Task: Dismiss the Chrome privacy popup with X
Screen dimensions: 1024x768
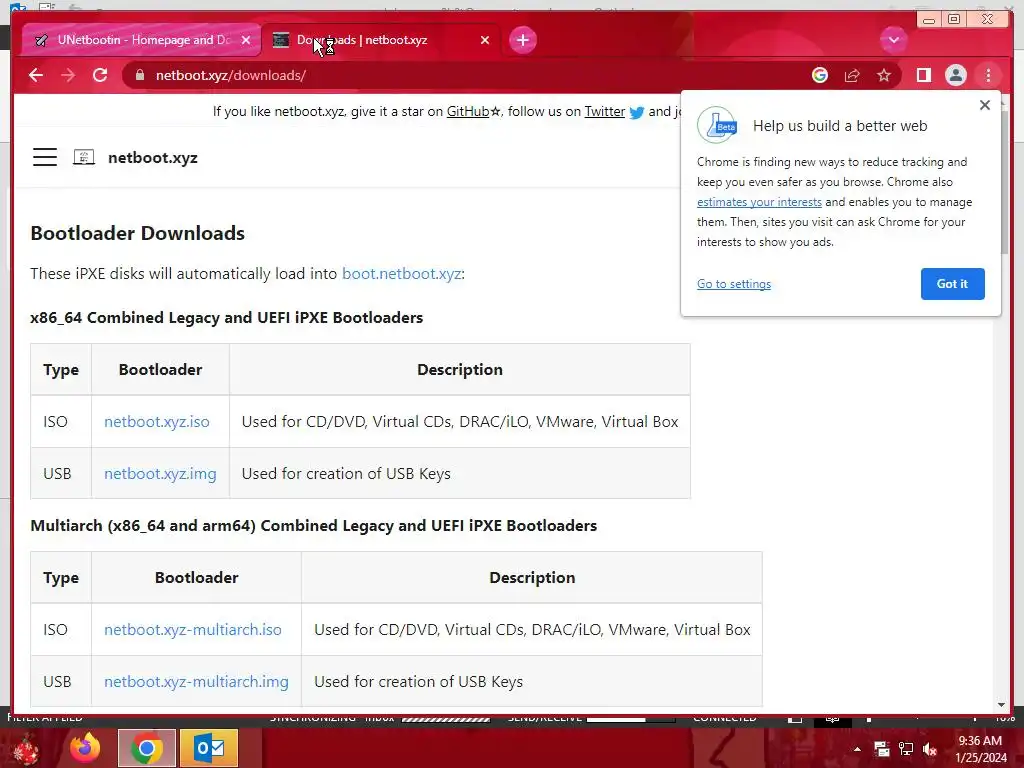Action: point(985,104)
